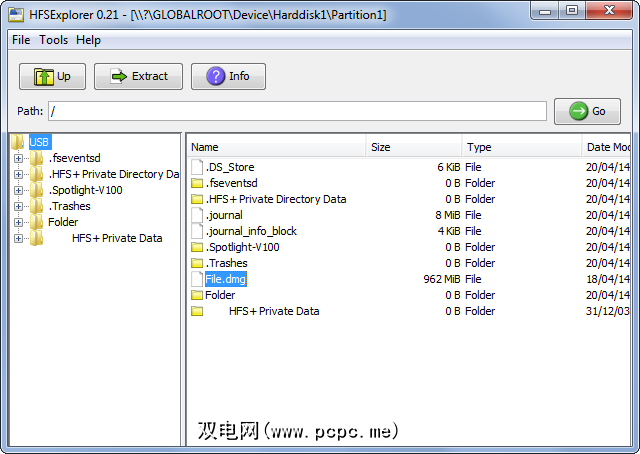Expand the HFS+ Private Data tree node

tap(18, 238)
